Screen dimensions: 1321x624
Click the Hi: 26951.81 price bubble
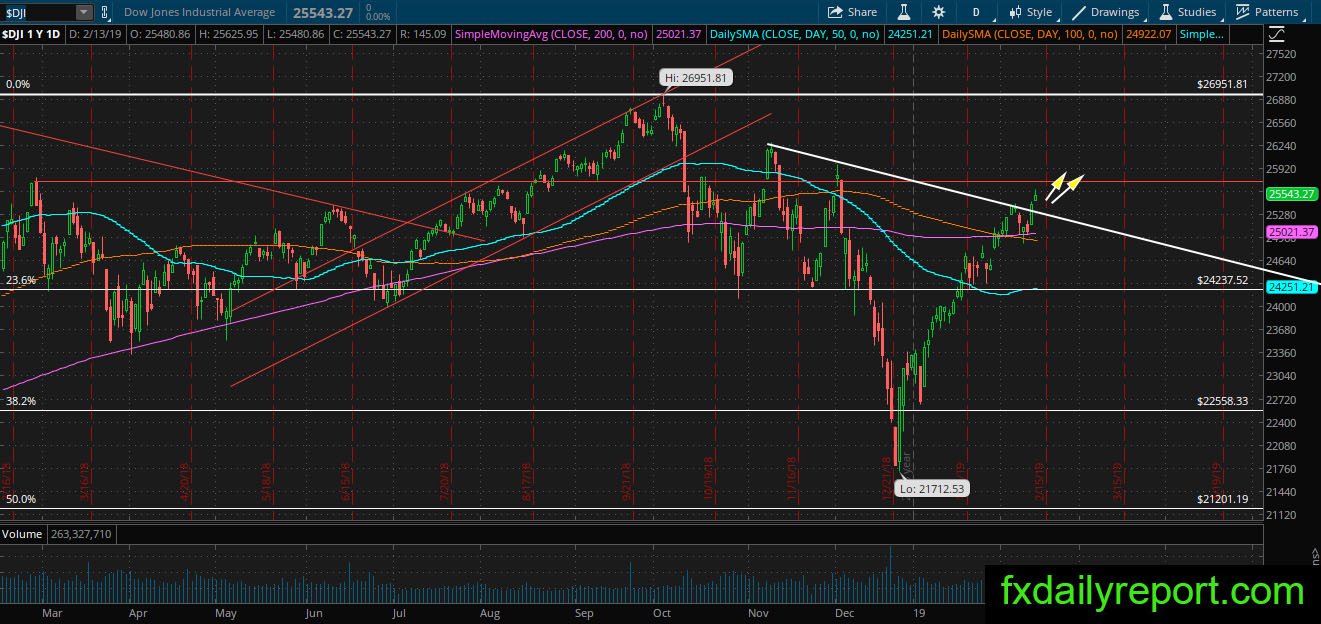click(x=697, y=77)
